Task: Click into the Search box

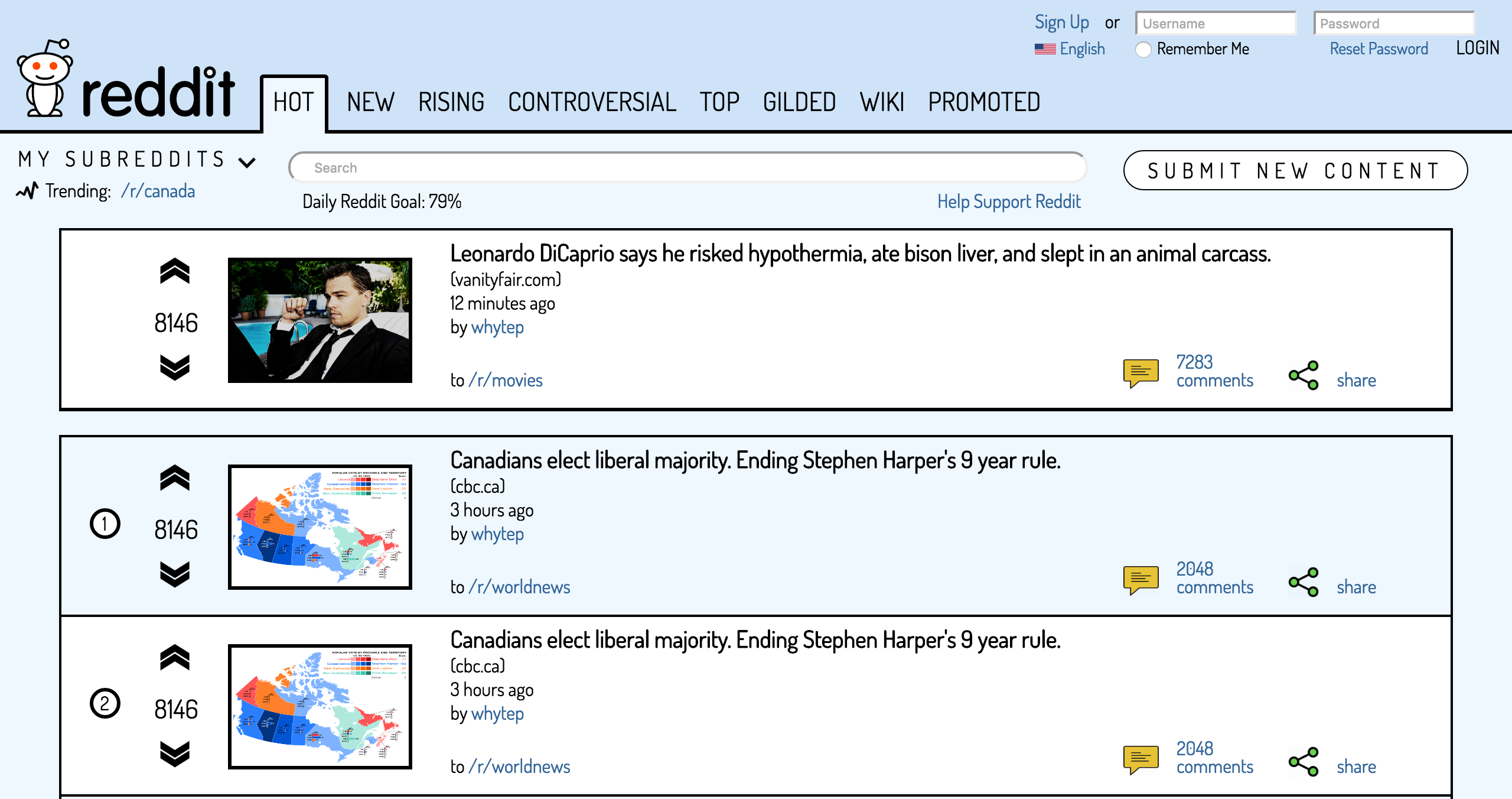Action: click(687, 168)
